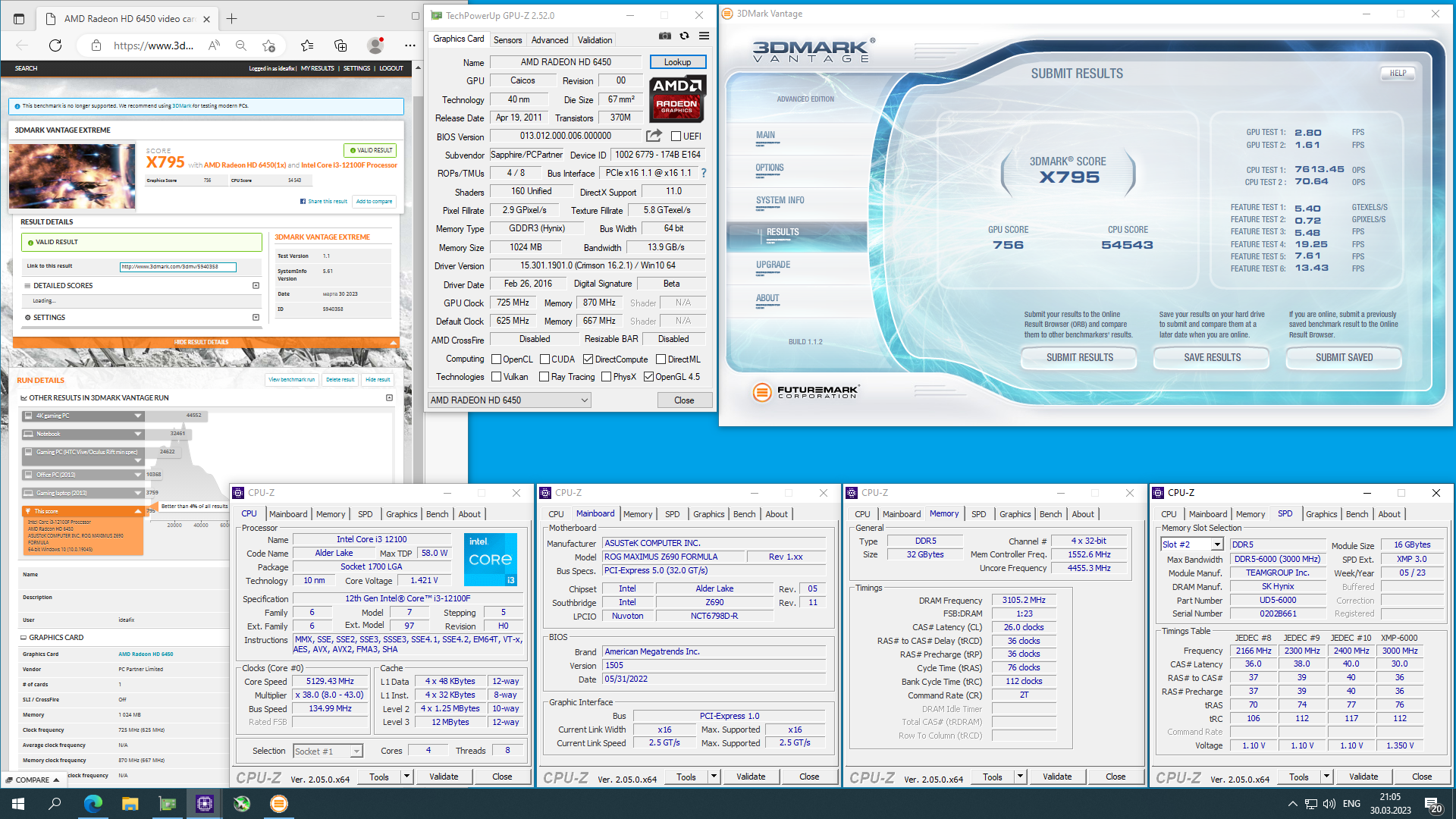Open the browser profile avatar
1456x819 pixels.
click(x=375, y=45)
